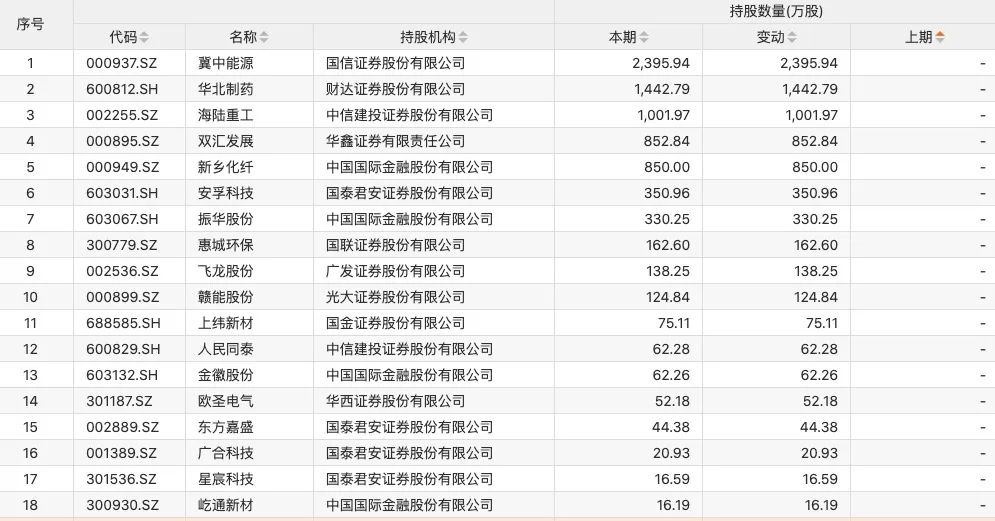Screen dimensions: 995x521
Task: Open stock name 双汇发展
Action: (x=225, y=142)
